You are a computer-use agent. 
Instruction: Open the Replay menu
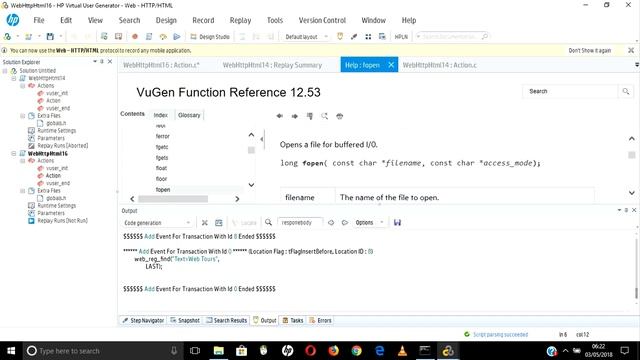click(240, 20)
